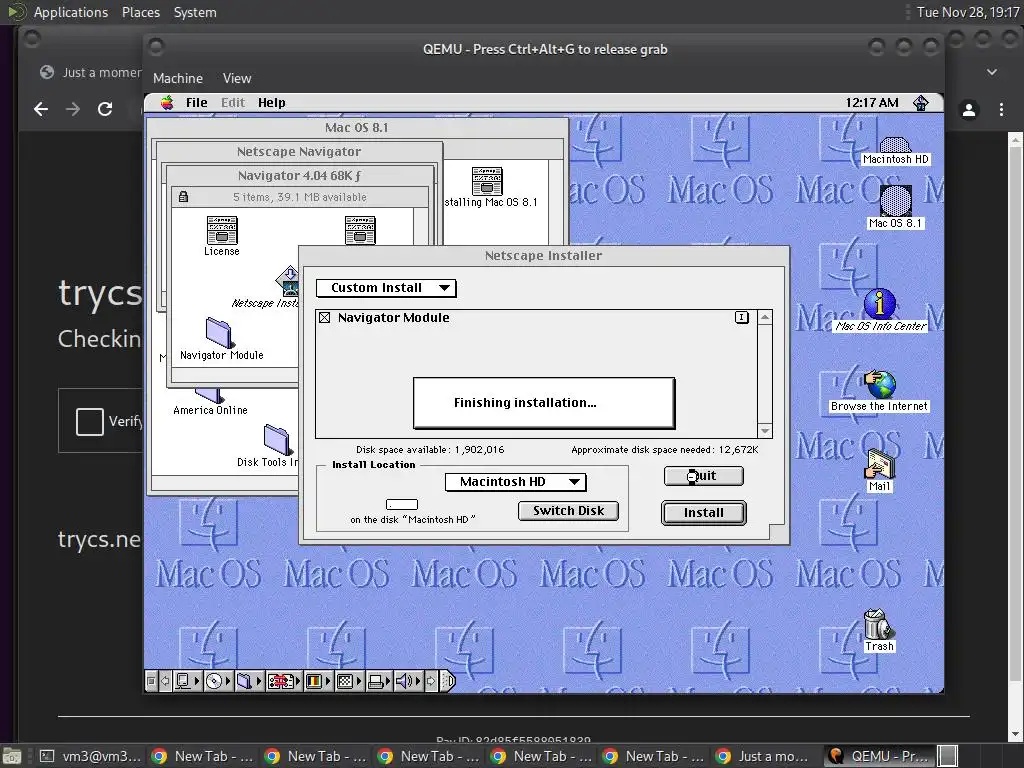Open the QEMU Machine menu
Viewport: 1024px width, 768px height.
[x=178, y=78]
